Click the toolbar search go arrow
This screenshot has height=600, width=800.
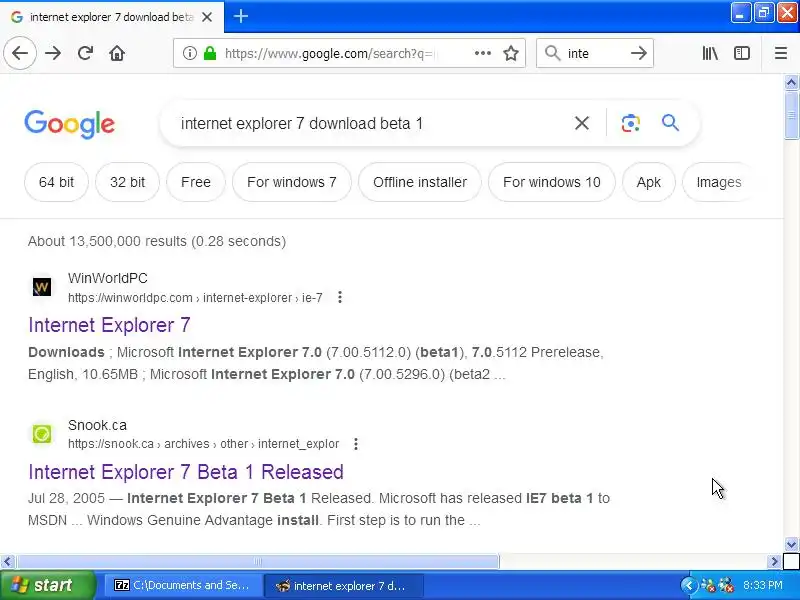638,53
